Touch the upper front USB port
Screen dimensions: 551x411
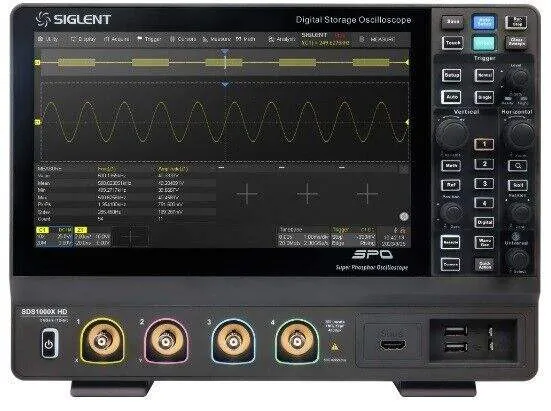pyautogui.click(x=456, y=331)
